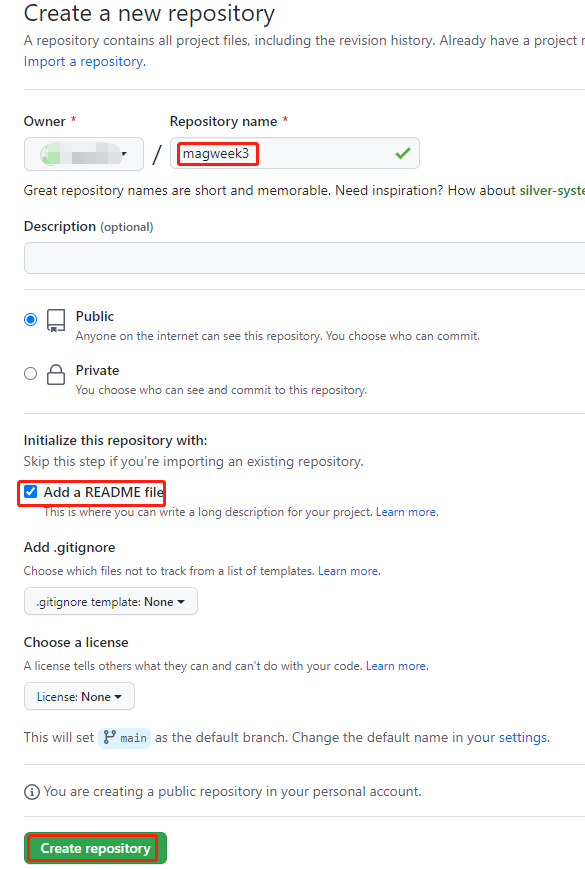Click the green checkmark in name field
585x870 pixels.
[403, 153]
